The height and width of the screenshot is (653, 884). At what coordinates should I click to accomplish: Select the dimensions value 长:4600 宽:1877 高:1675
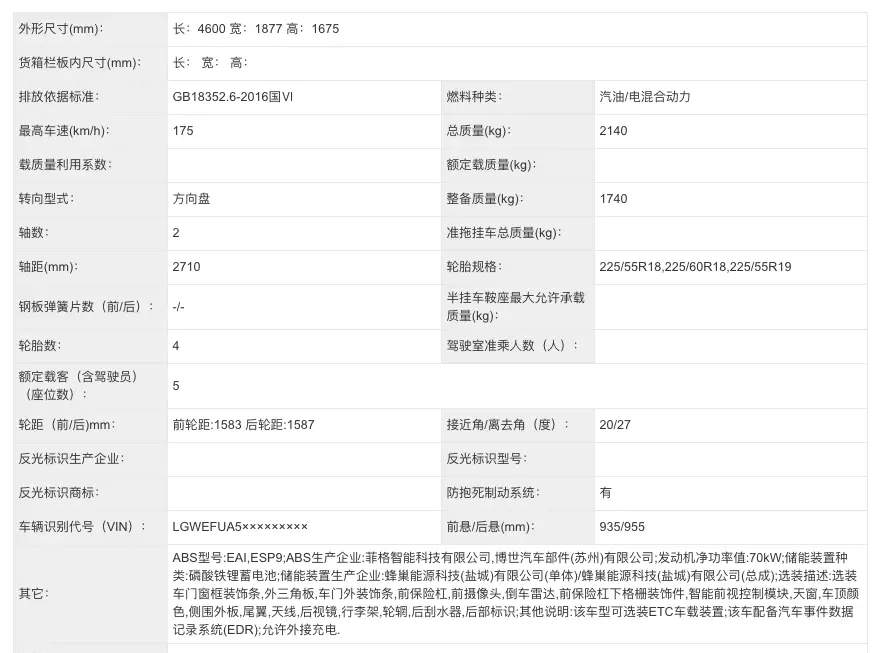coord(256,29)
